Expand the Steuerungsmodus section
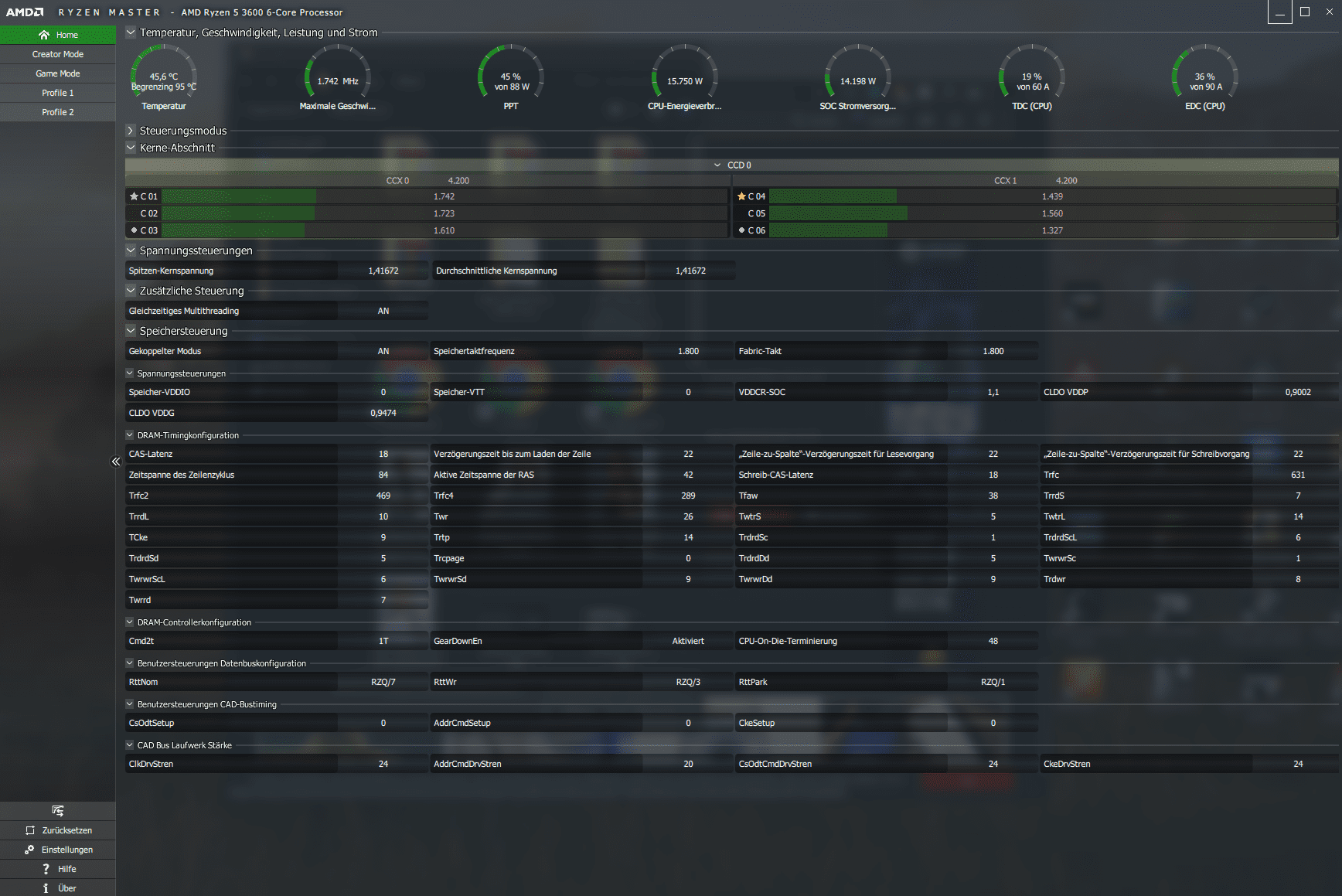1342x896 pixels. 131,131
